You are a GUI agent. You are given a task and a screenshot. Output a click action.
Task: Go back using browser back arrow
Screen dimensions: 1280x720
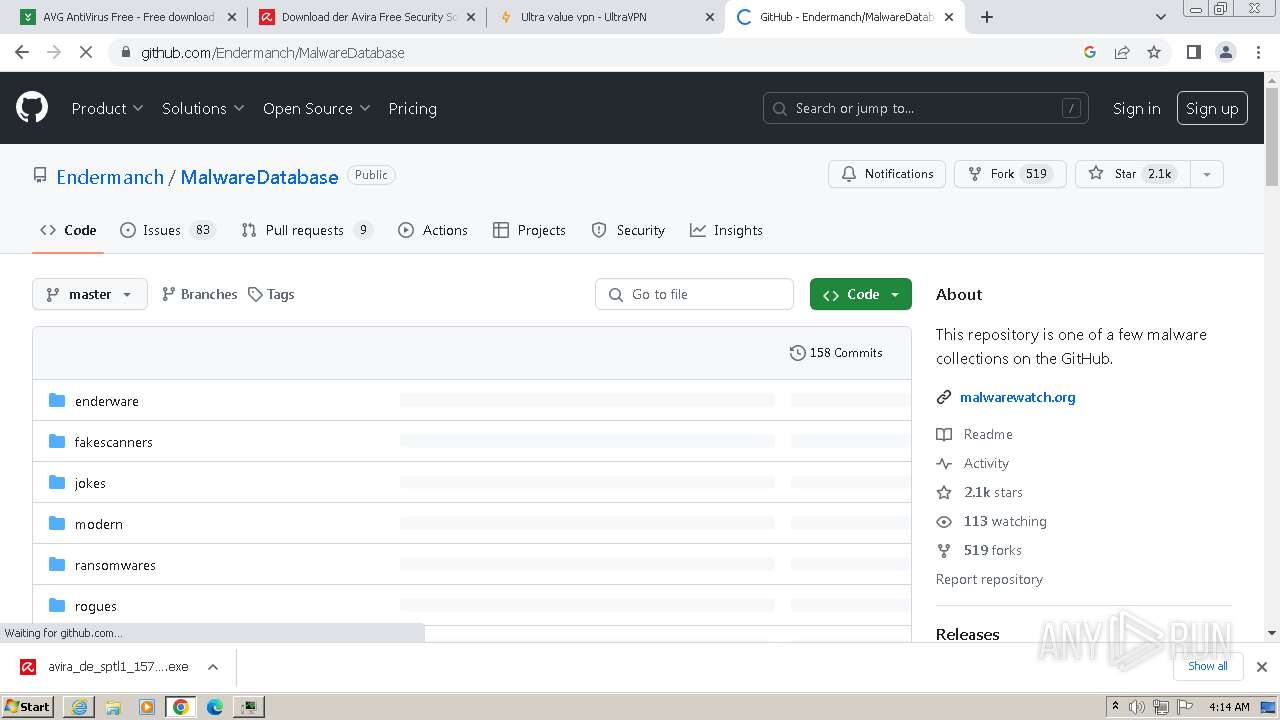pos(22,52)
